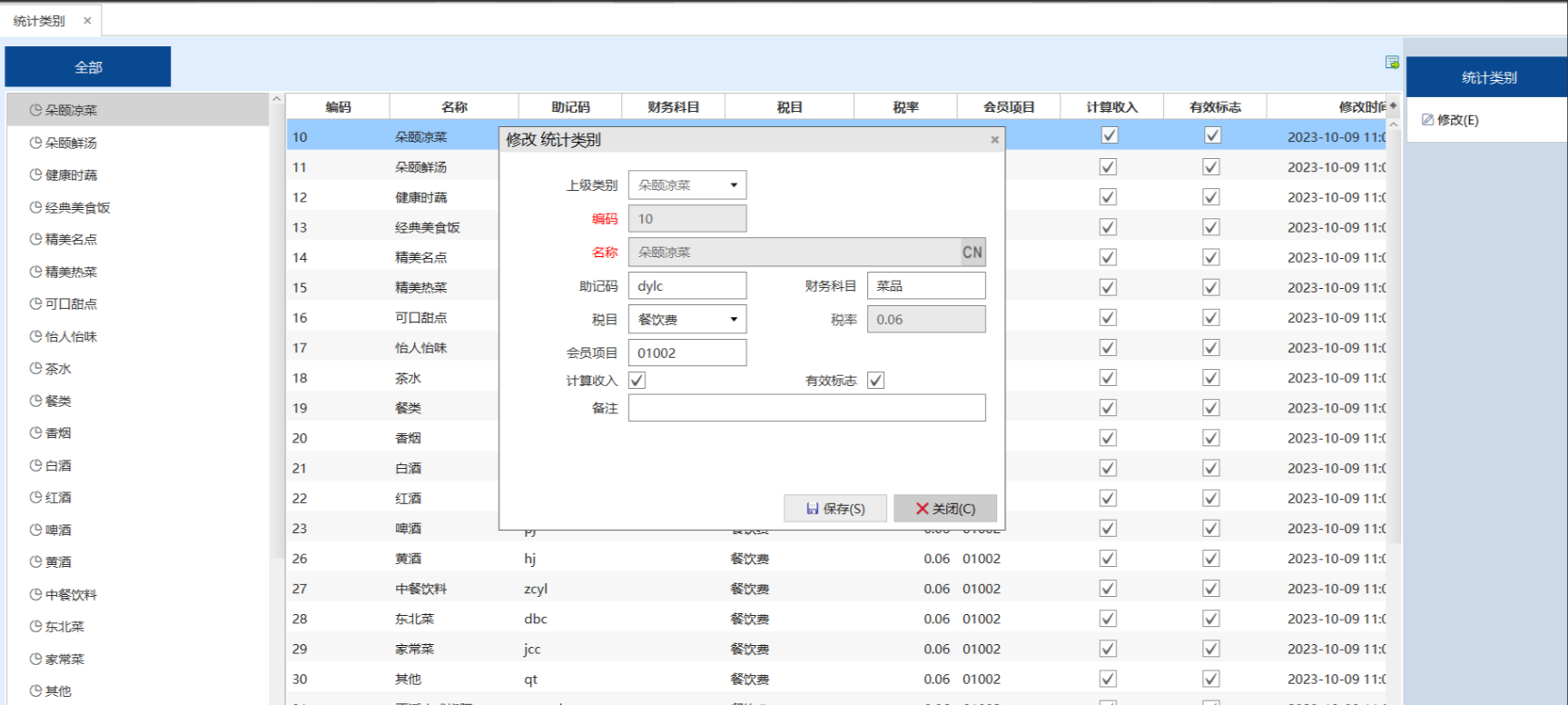Click the CN input-mode icon in name field
The width and height of the screenshot is (1568, 705).
[971, 253]
